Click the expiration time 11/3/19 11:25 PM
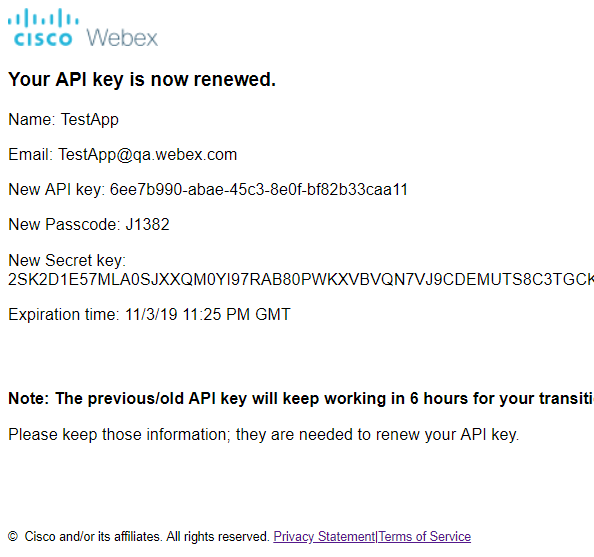 point(208,314)
